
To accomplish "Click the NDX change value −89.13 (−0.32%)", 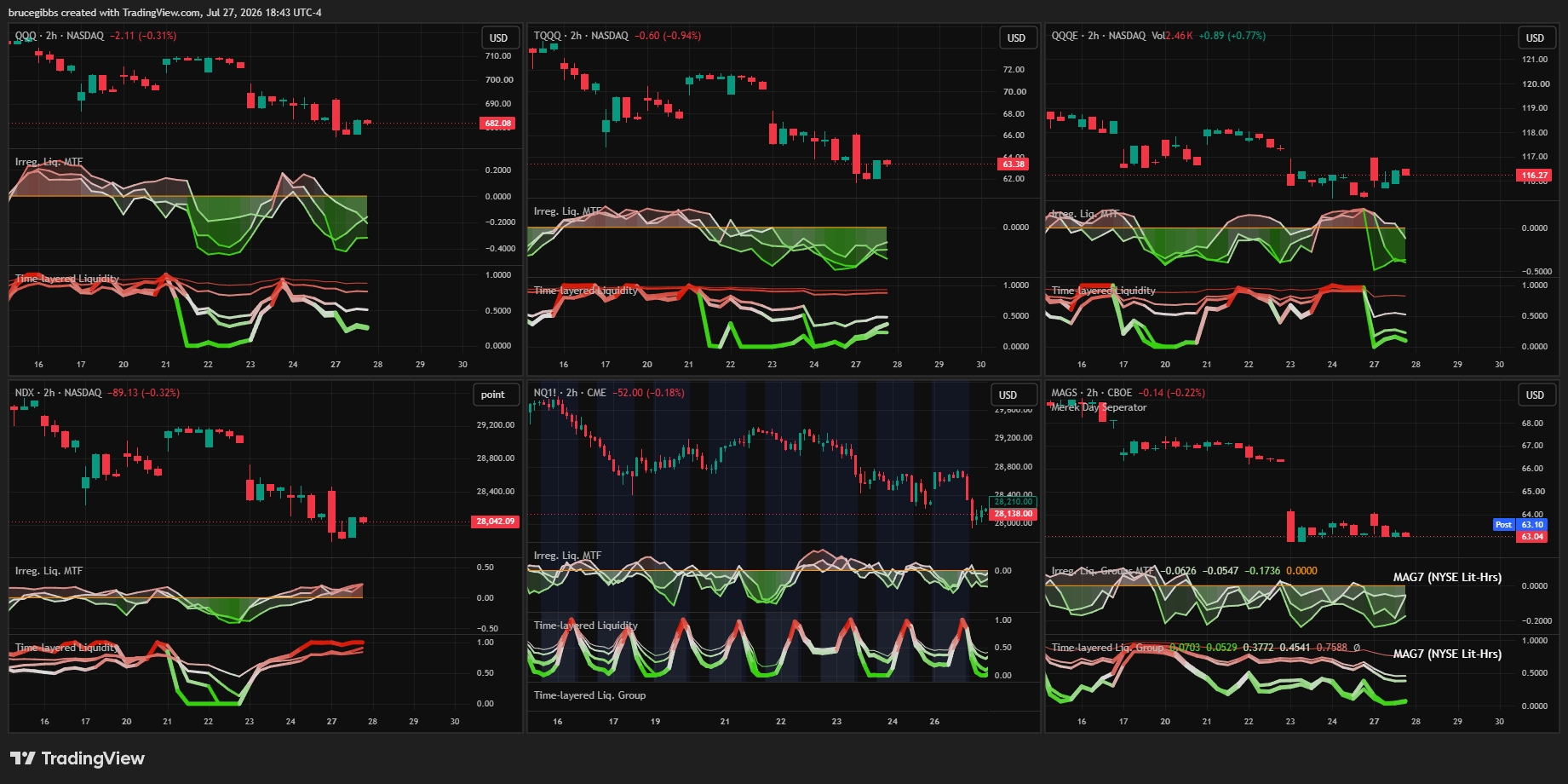I will pos(143,393).
